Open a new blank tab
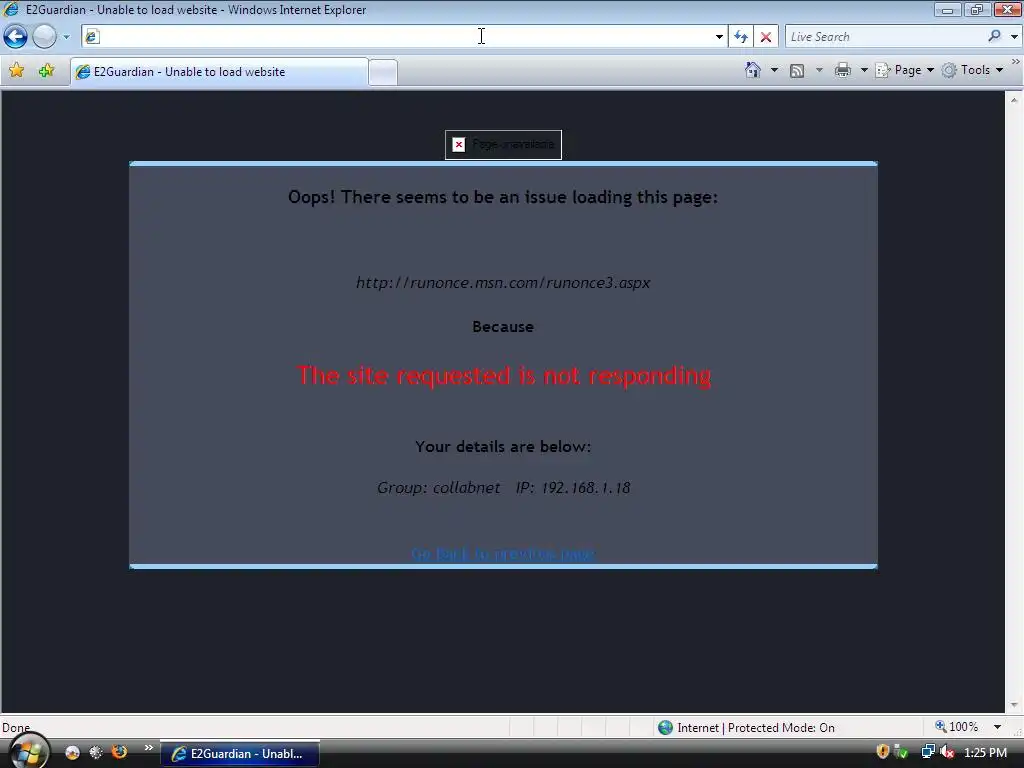This screenshot has height=768, width=1024. tap(383, 72)
